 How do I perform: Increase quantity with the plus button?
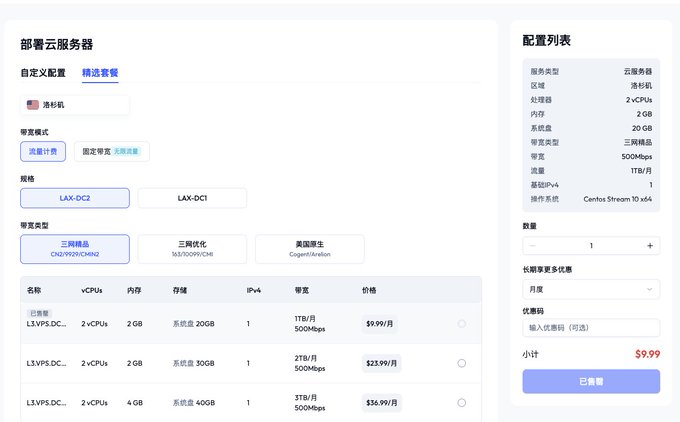[650, 246]
